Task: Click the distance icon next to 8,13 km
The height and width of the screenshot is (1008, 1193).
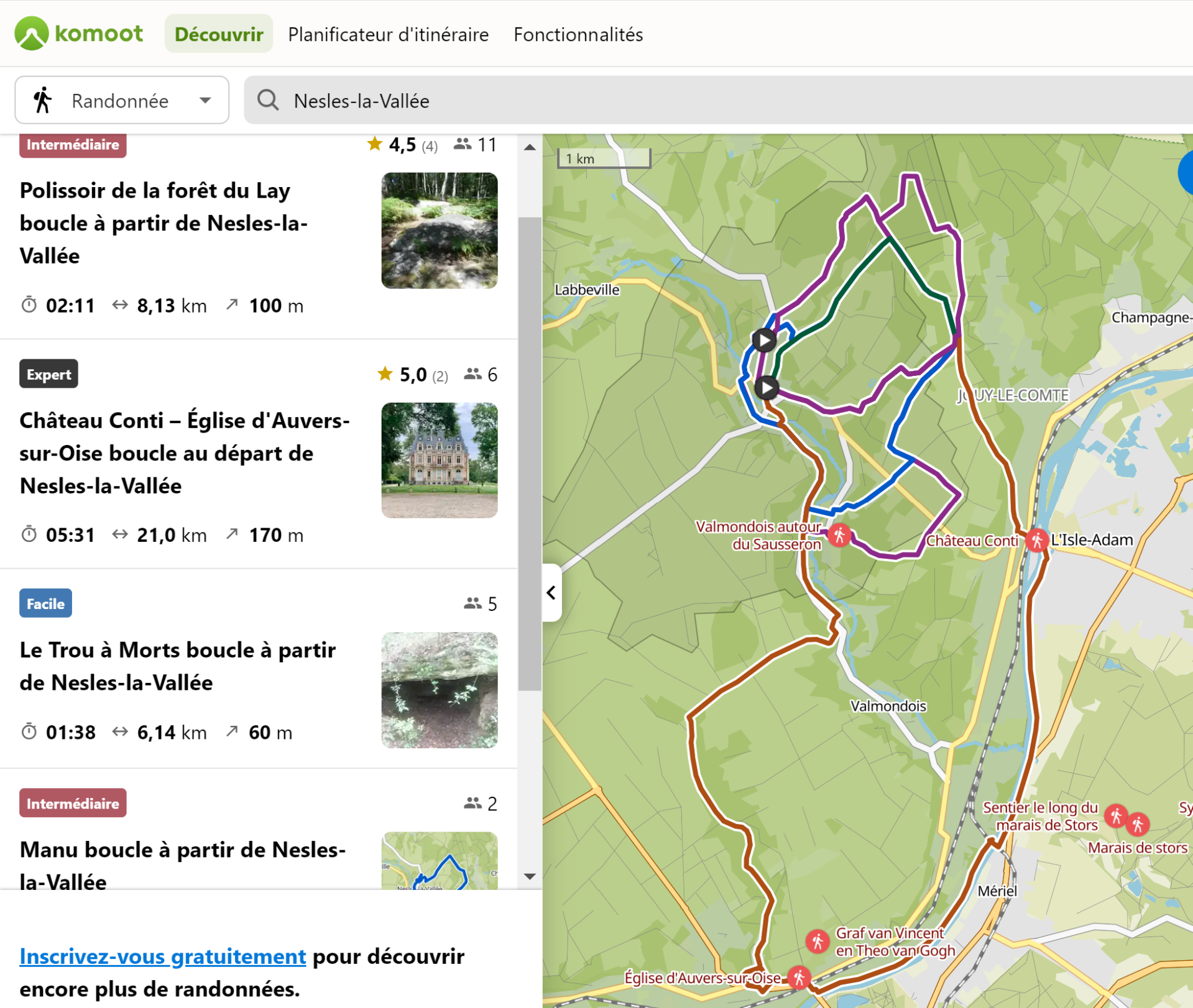Action: tap(120, 305)
